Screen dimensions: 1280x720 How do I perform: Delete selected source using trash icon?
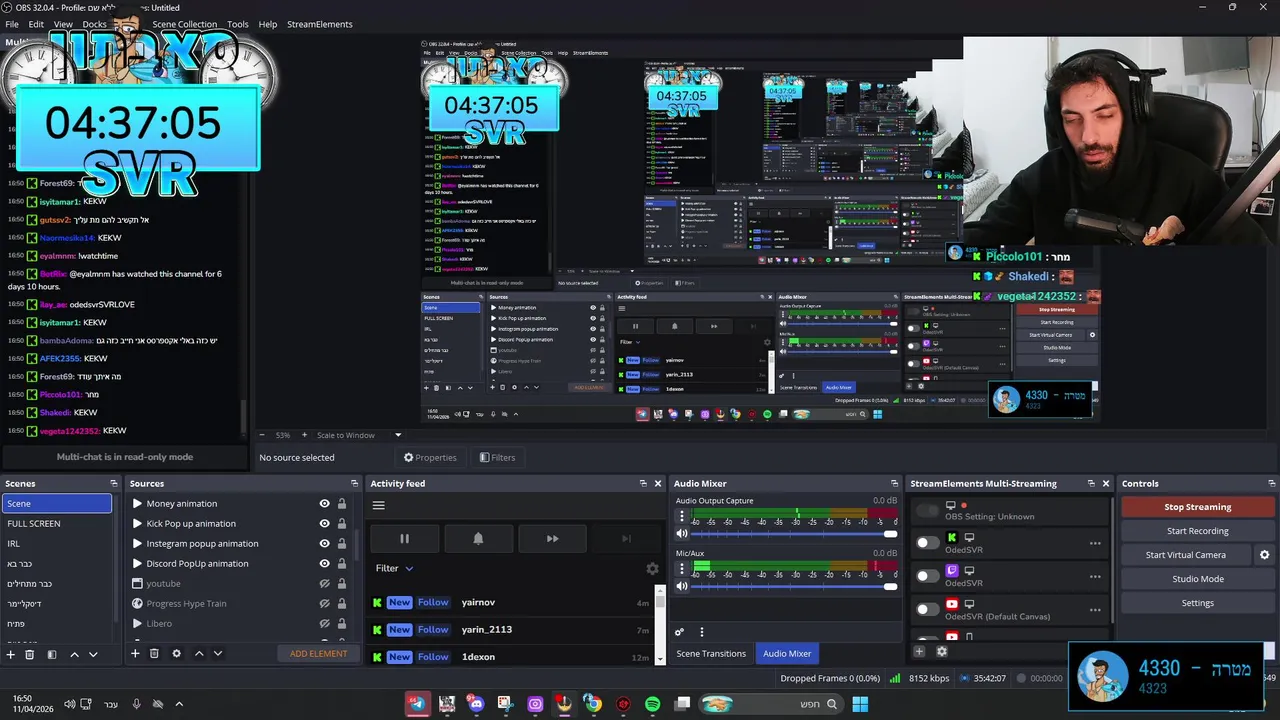[154, 654]
